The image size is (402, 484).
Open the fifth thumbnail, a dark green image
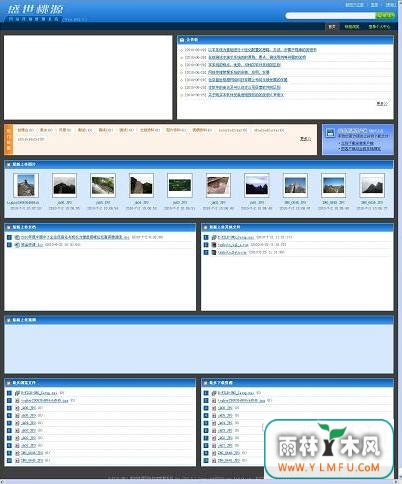[180, 185]
